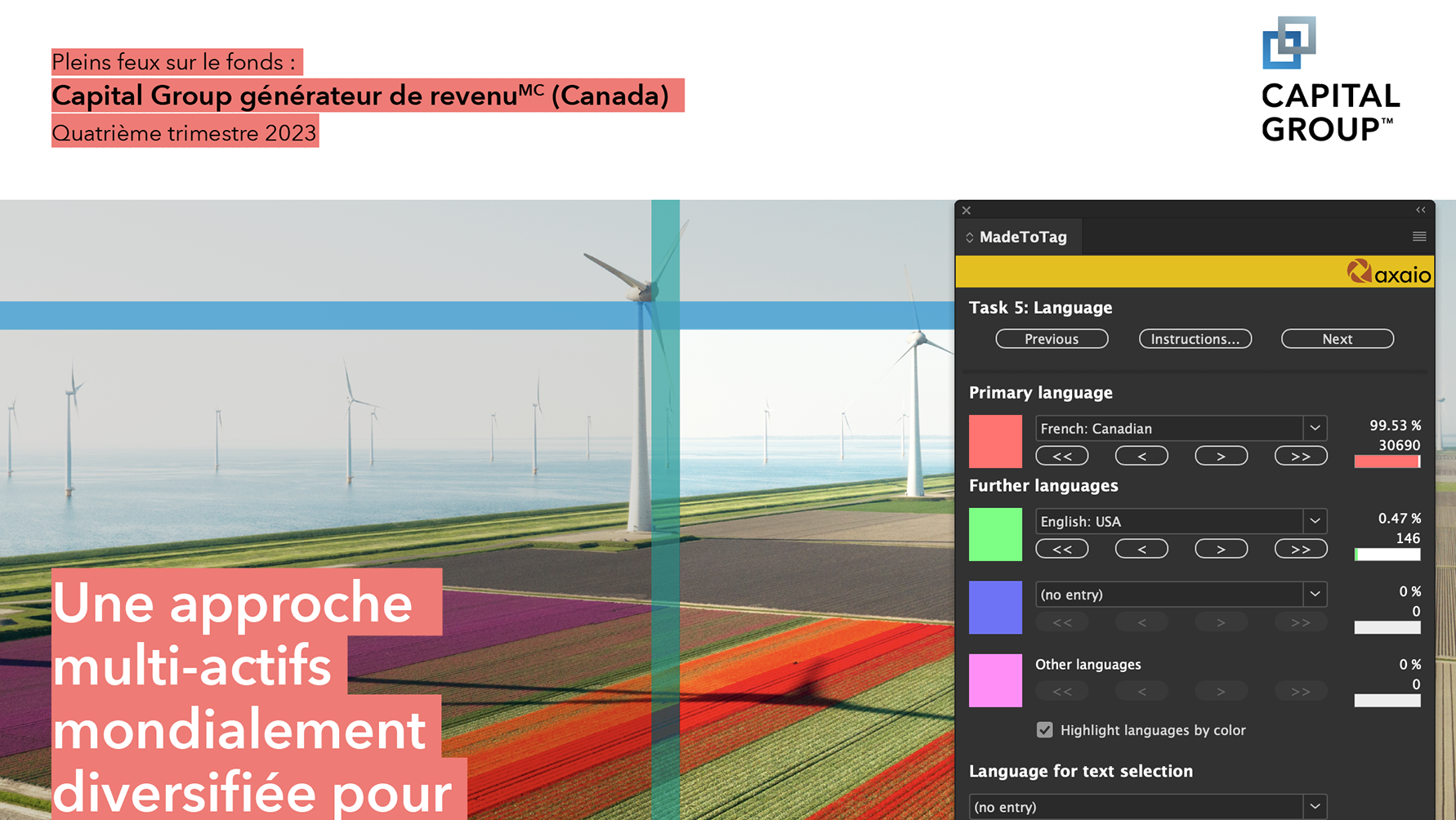Click the Capital Group logo
Viewport: 1456px width, 820px height.
click(1330, 79)
